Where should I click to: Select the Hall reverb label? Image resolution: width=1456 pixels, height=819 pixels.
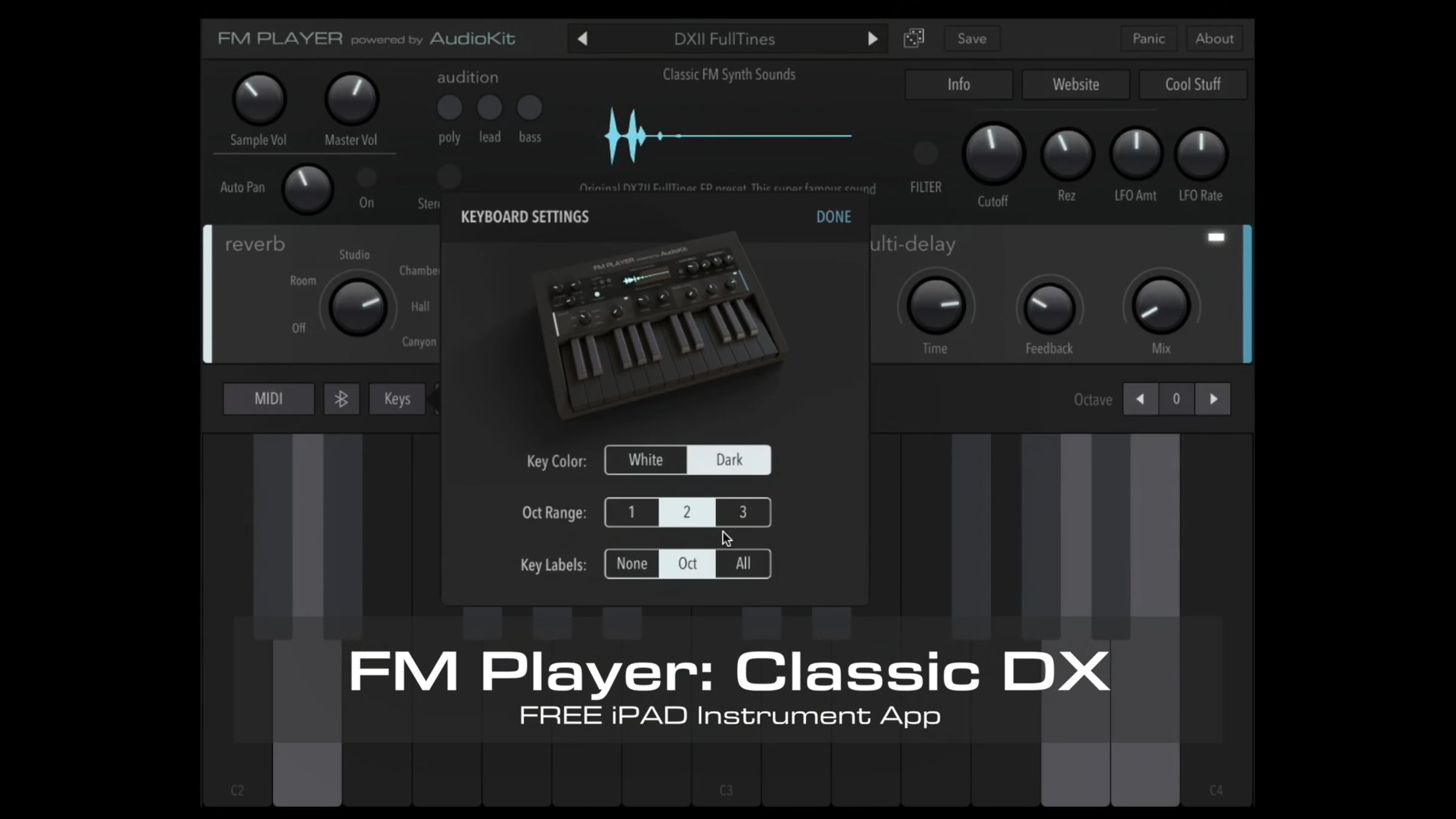[x=420, y=307]
